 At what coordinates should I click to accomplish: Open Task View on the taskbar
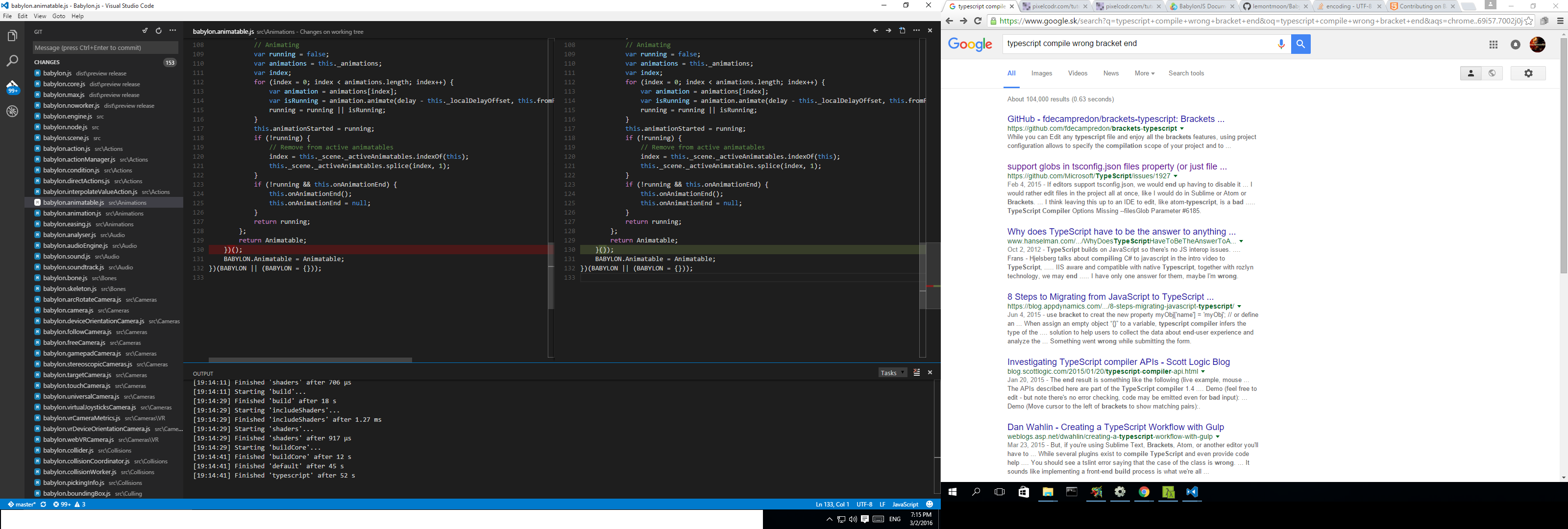tap(1000, 492)
